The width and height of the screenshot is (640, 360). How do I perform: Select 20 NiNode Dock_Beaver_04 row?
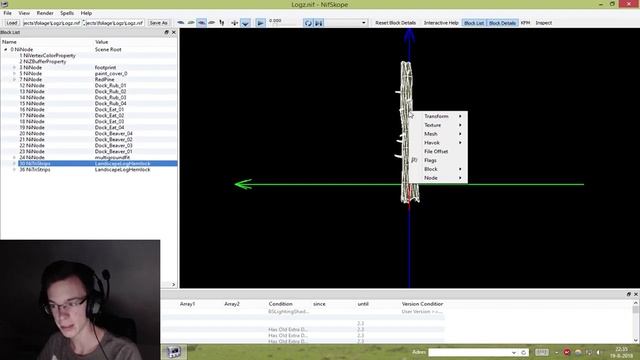(x=89, y=133)
